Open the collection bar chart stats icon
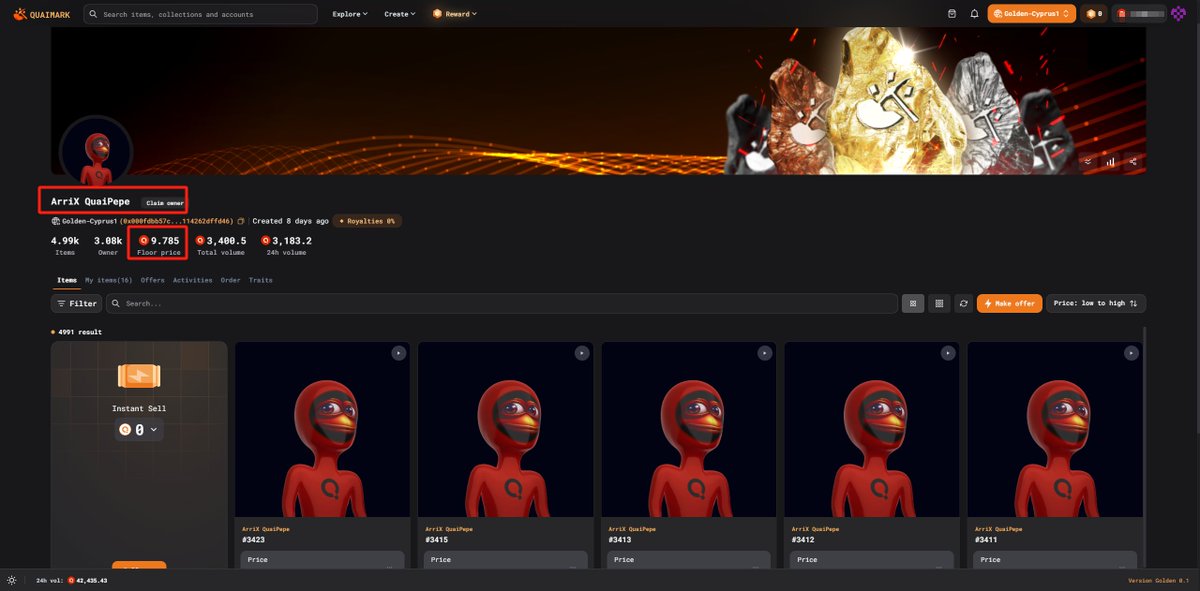The image size is (1200, 591). (x=1110, y=161)
